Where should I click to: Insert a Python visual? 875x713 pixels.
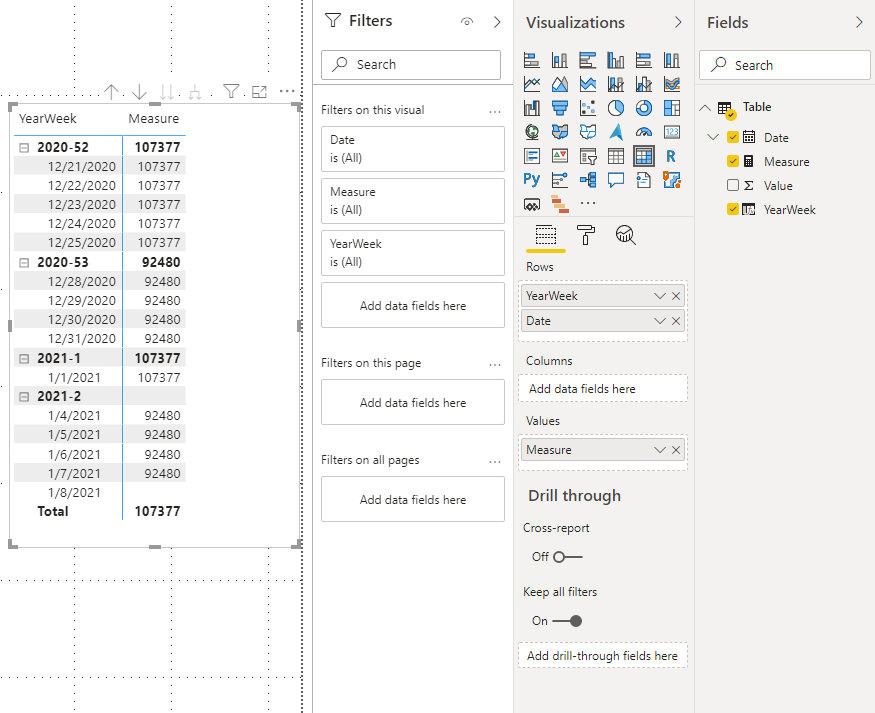coord(532,180)
